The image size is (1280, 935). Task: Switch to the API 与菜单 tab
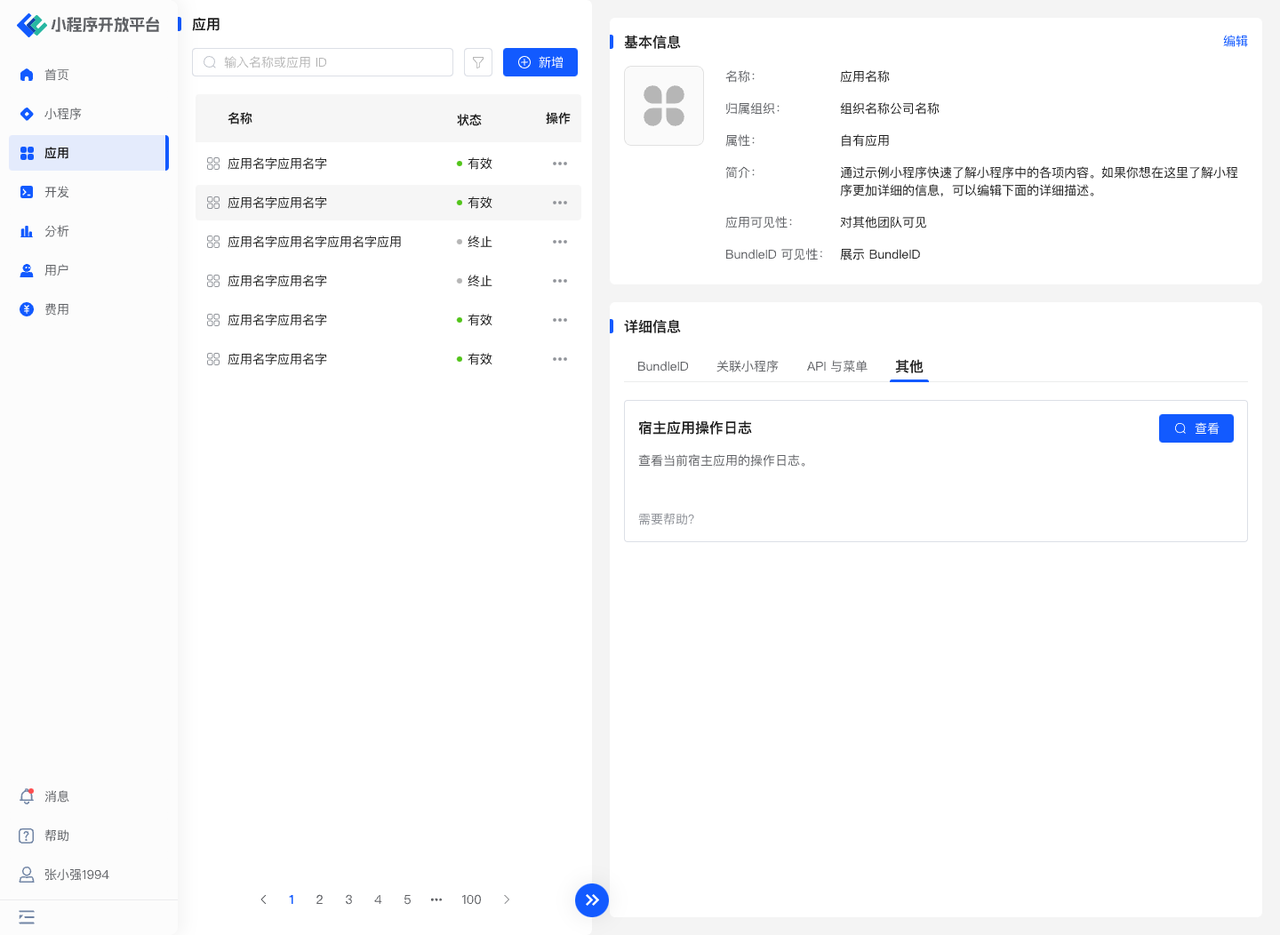[x=837, y=367]
